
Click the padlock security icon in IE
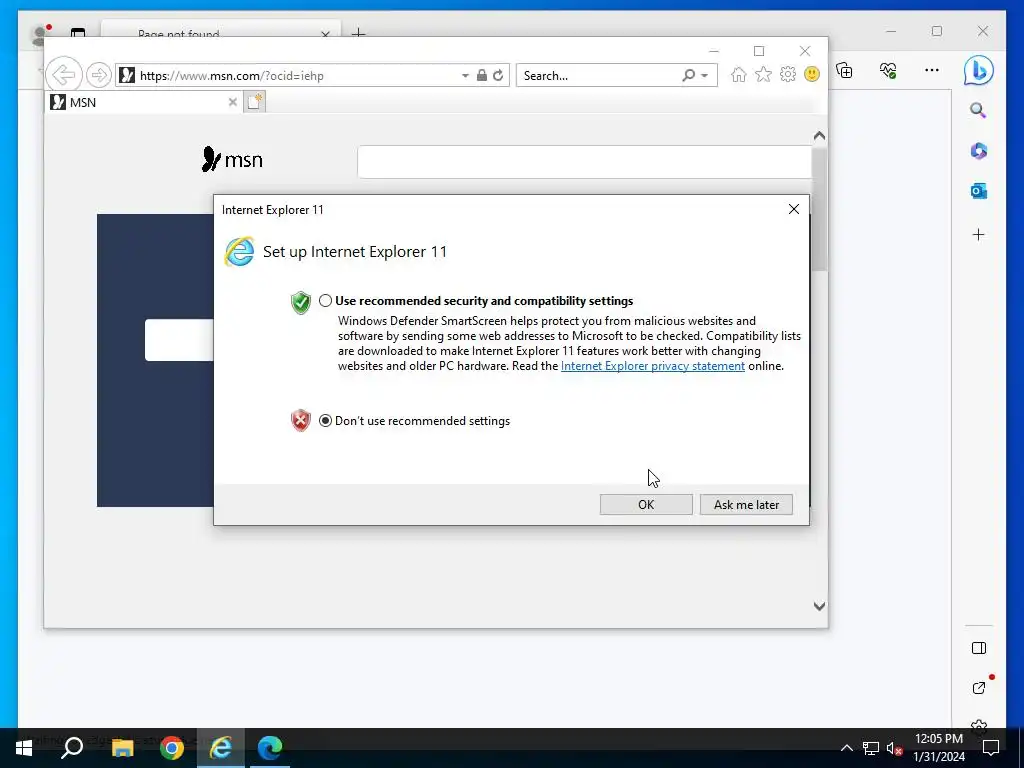point(482,75)
